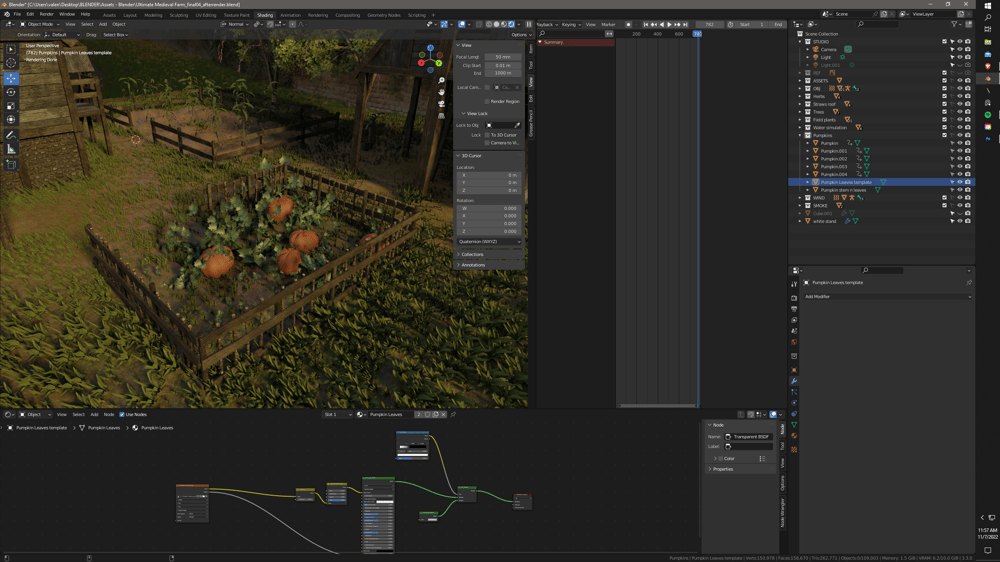Expand the Annotations panel in sidebar
Image resolution: width=1000 pixels, height=562 pixels.
[x=489, y=265]
